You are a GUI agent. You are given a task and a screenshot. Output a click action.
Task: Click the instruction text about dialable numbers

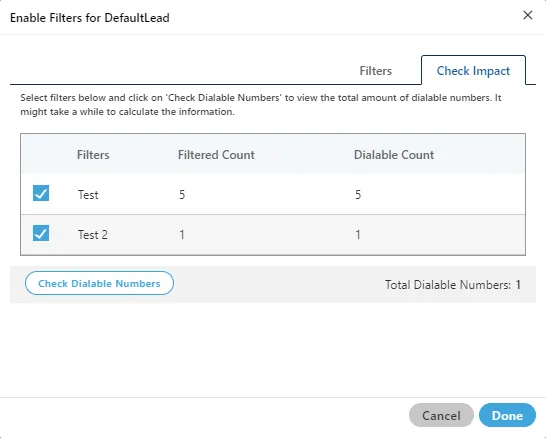point(261,104)
